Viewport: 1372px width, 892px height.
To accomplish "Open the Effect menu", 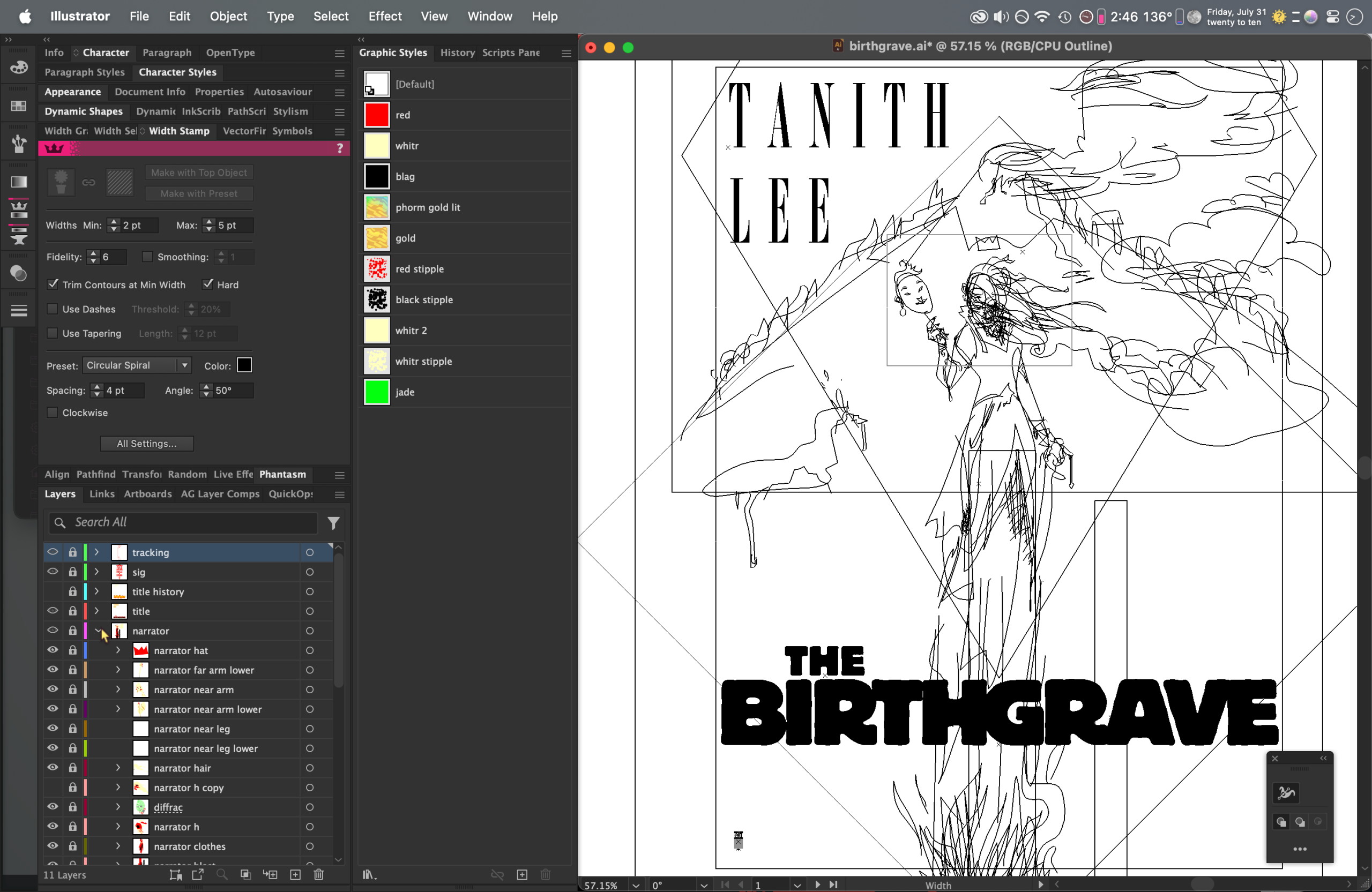I will point(385,16).
